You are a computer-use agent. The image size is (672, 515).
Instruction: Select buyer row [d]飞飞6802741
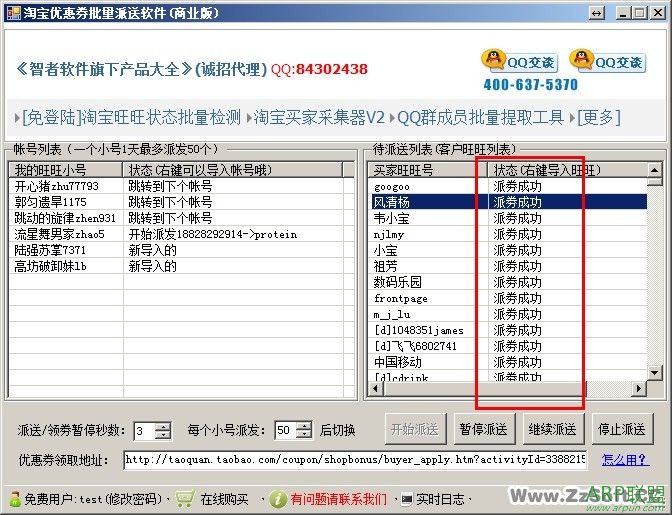(508, 346)
